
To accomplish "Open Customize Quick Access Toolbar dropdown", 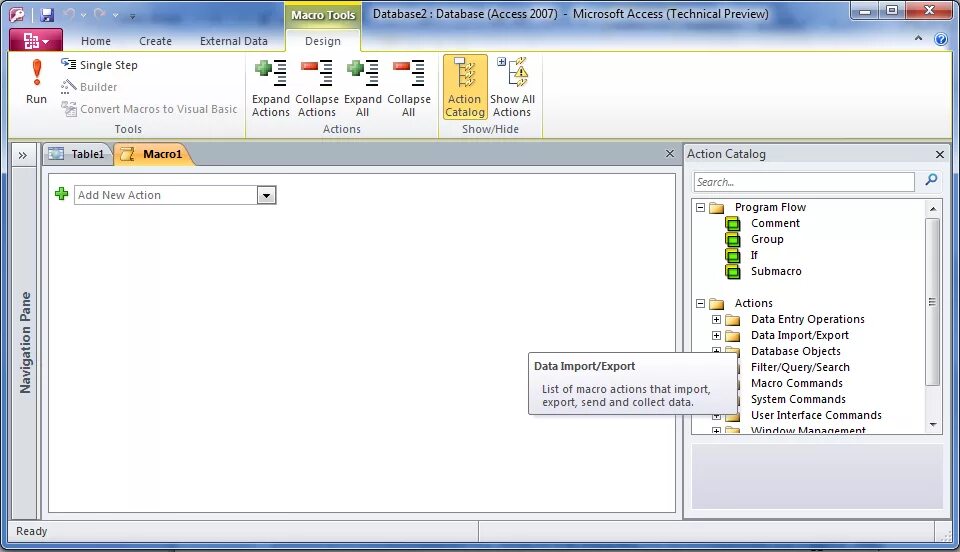I will [132, 16].
